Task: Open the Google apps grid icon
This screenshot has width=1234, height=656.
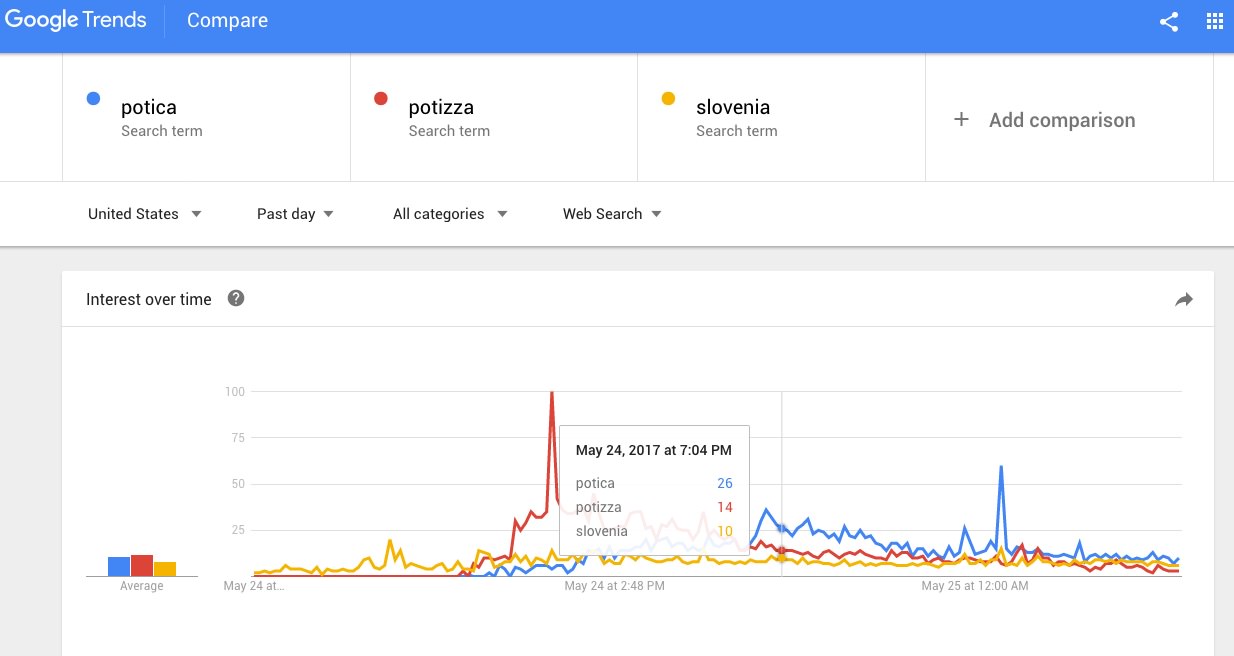Action: point(1215,21)
